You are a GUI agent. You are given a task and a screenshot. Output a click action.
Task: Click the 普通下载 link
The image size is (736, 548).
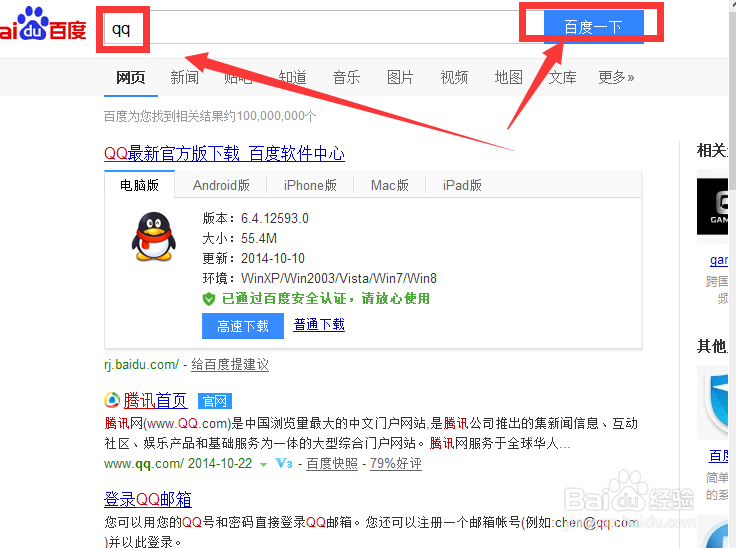point(319,324)
